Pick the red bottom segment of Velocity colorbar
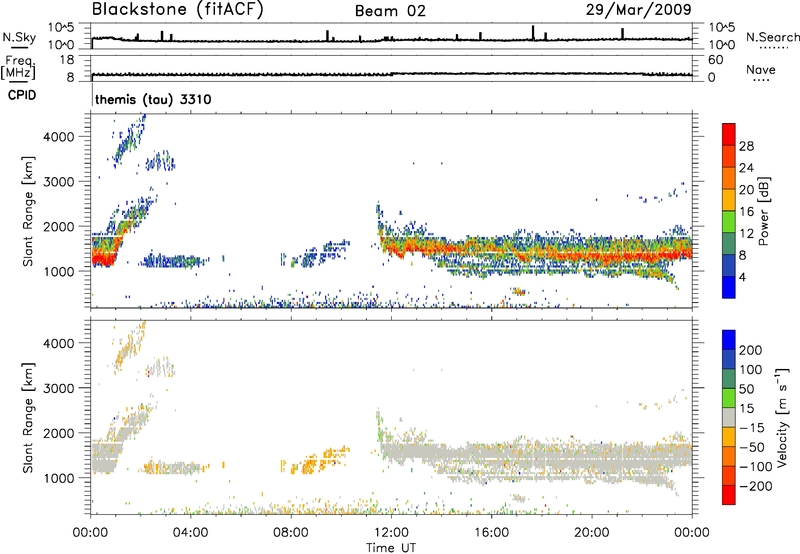 [x=729, y=494]
